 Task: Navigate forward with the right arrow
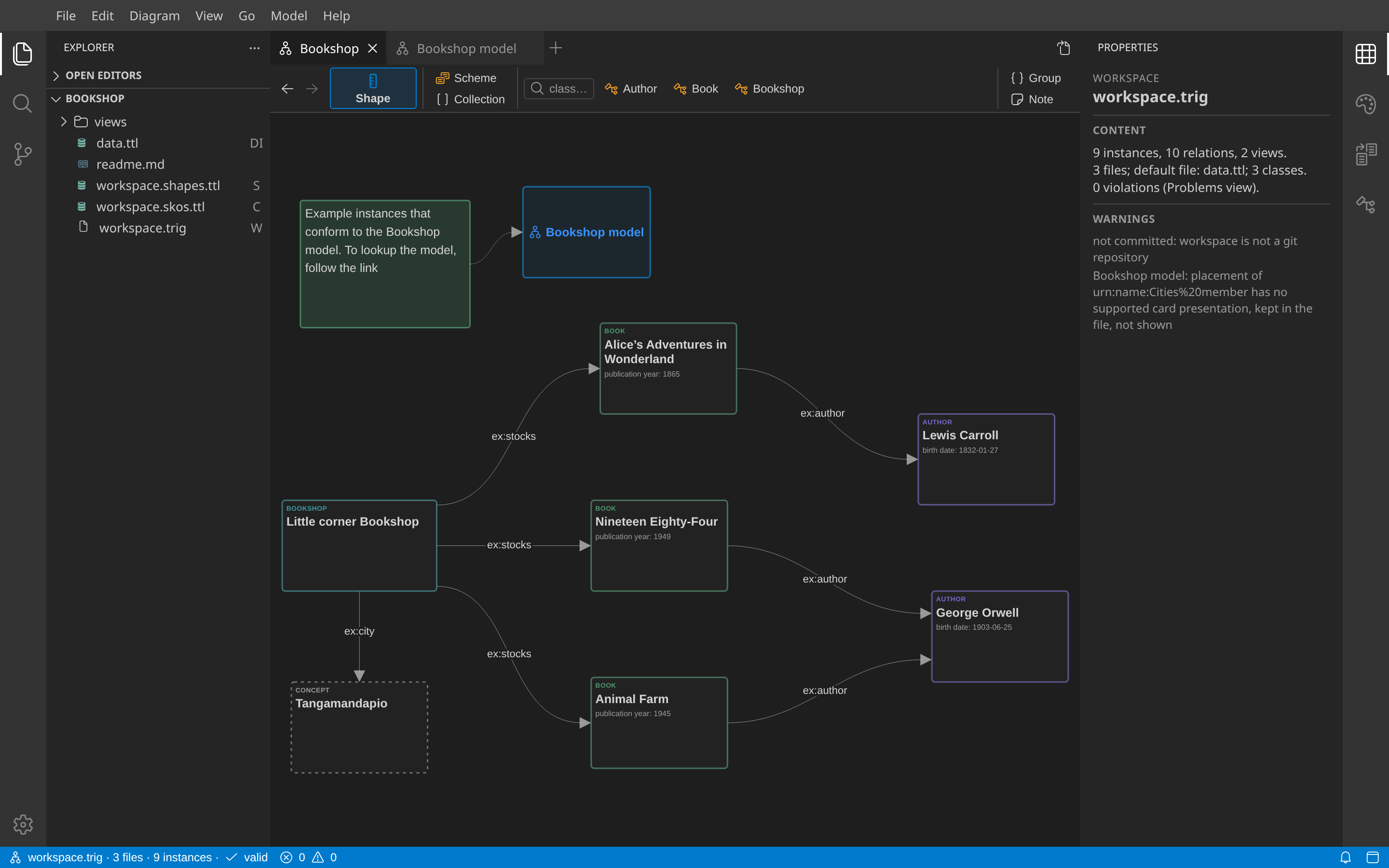[x=312, y=88]
